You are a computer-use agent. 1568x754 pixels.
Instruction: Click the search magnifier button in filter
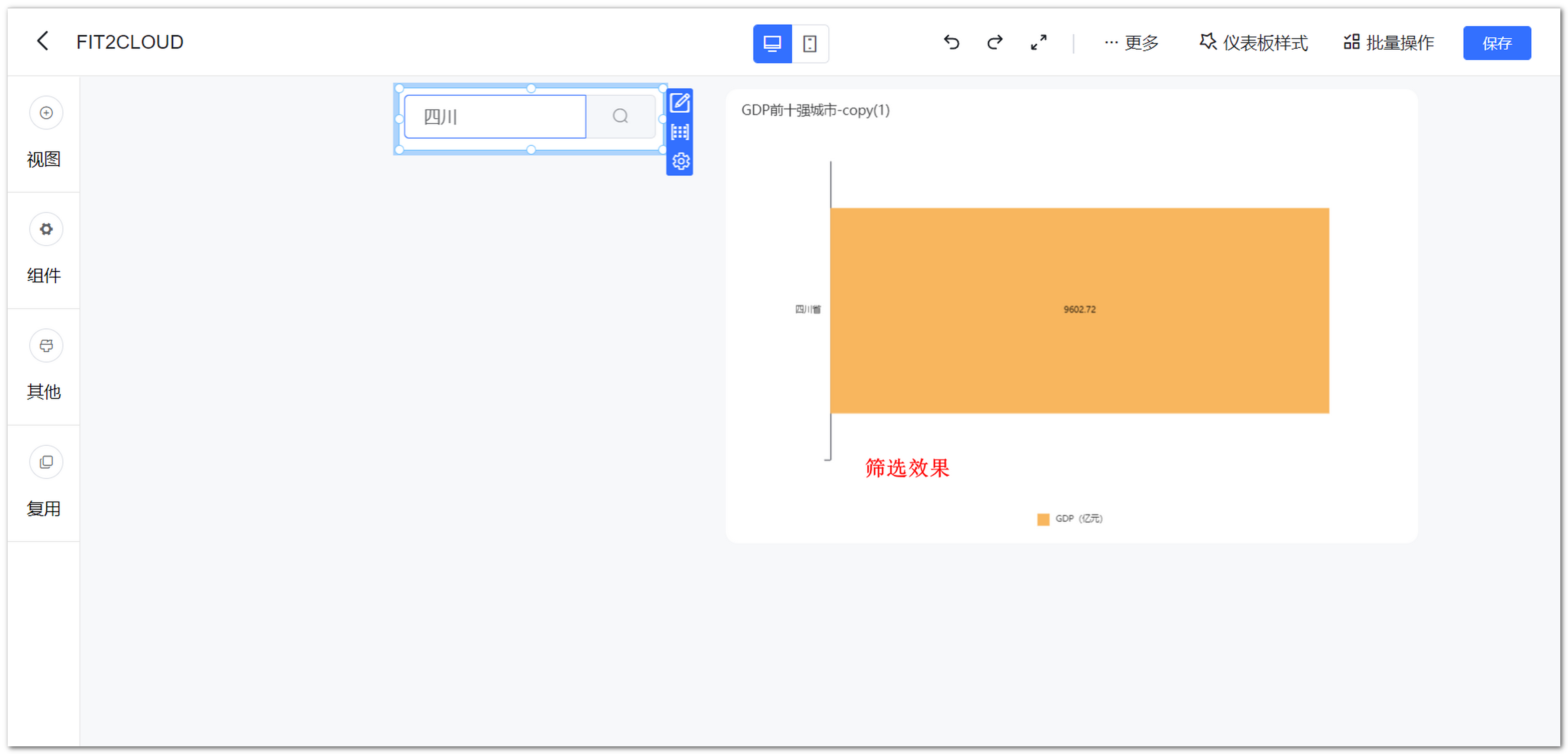point(620,116)
